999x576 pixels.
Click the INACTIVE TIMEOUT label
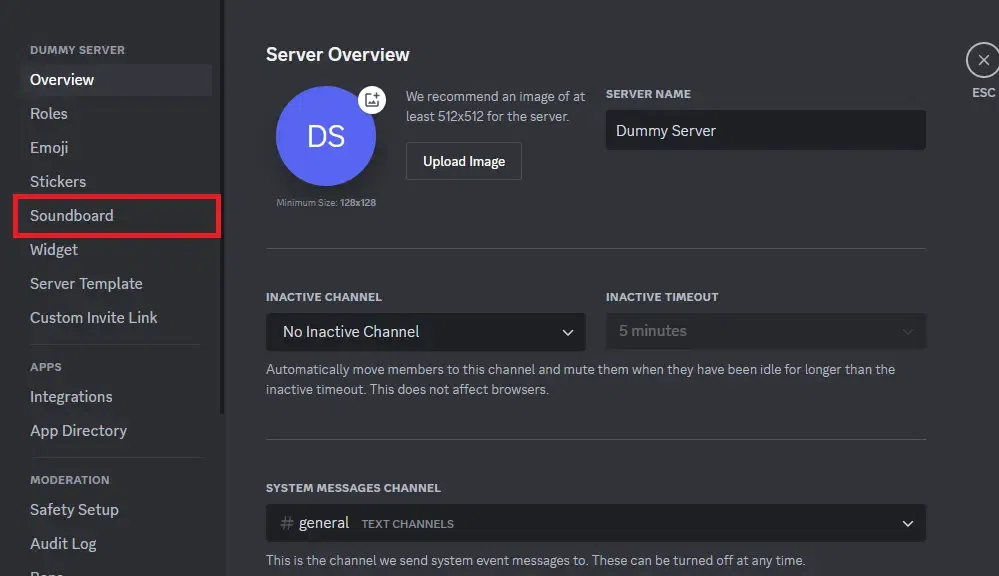(662, 297)
